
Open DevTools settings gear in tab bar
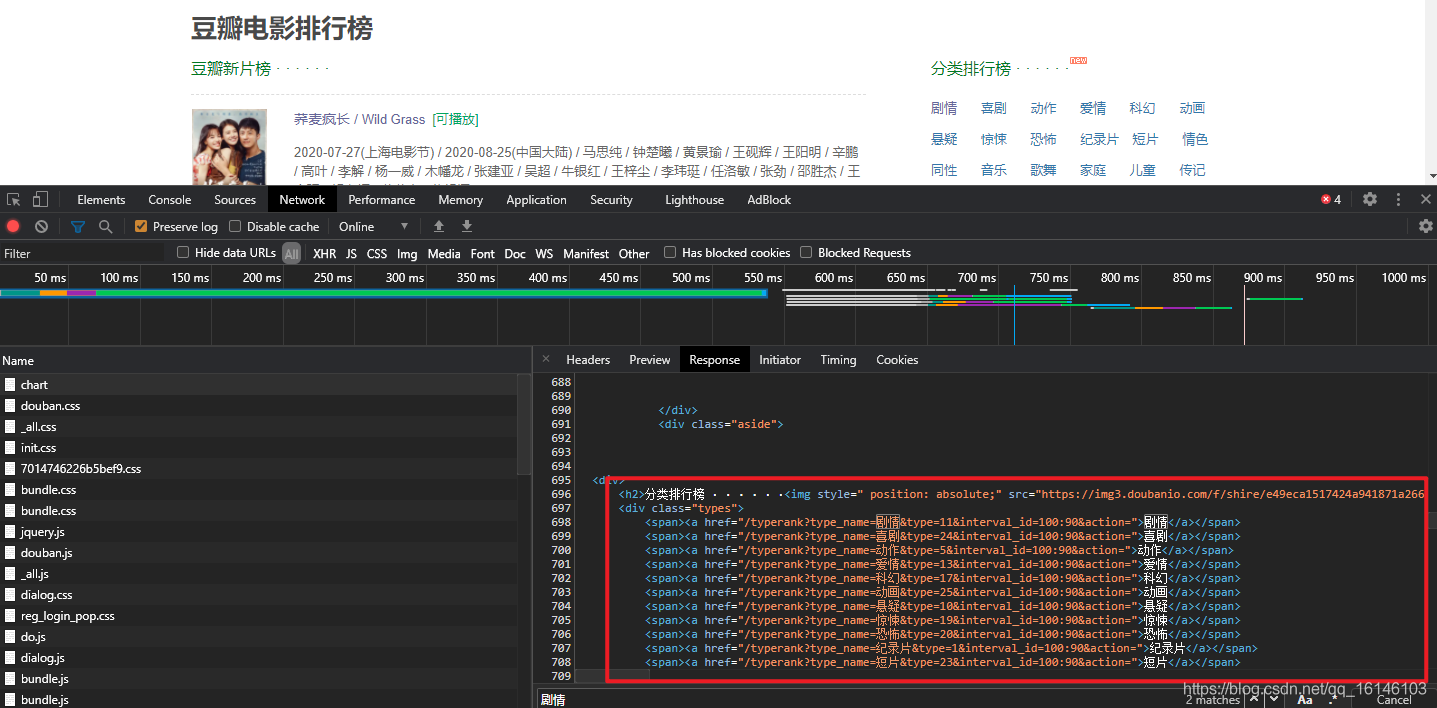coord(1370,199)
